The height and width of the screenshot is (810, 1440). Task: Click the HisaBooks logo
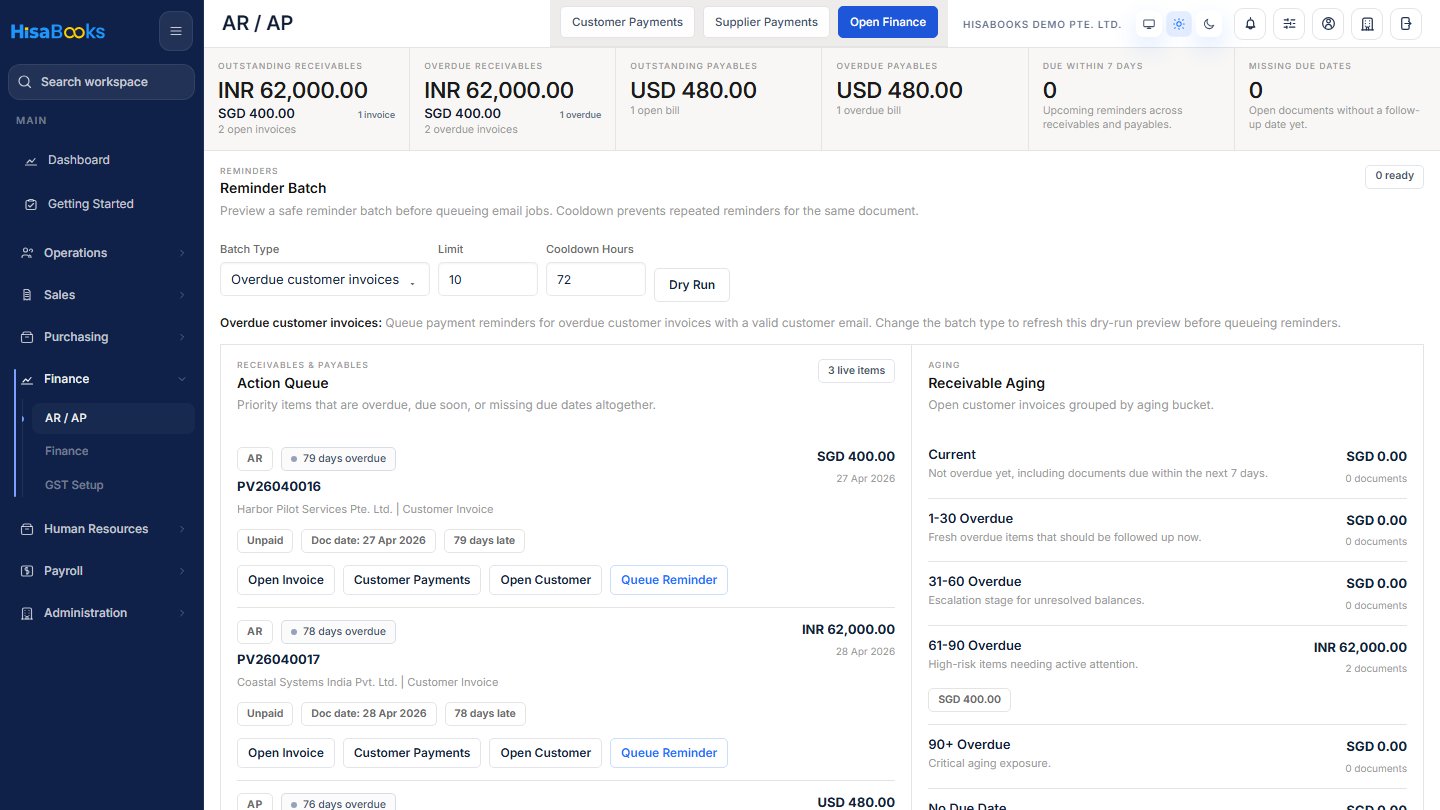coord(58,32)
